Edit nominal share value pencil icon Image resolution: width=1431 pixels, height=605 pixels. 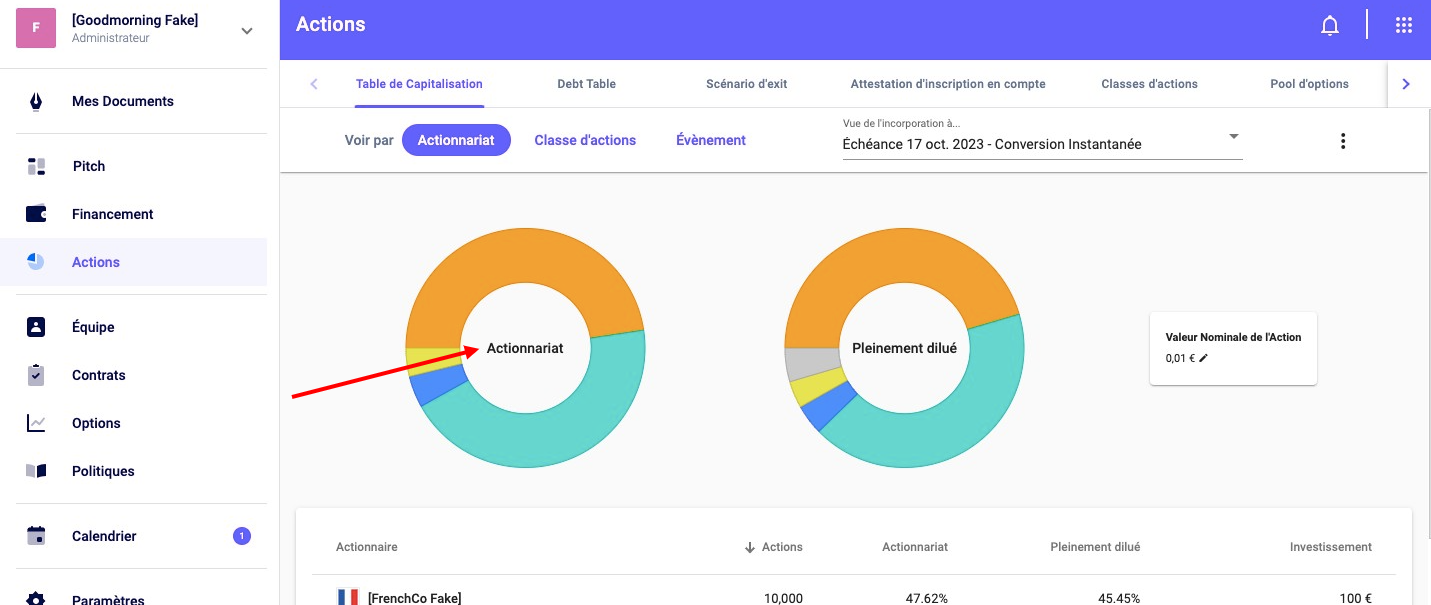1203,357
